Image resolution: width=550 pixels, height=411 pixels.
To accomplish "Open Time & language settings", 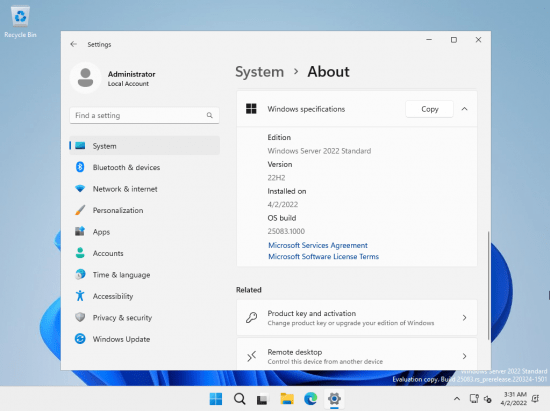I will coord(145,275).
